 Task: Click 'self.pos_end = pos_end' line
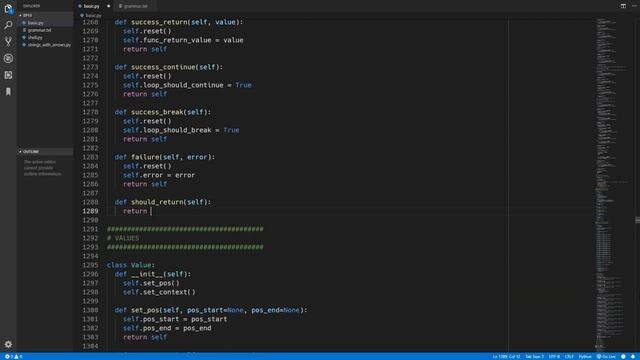[167, 328]
